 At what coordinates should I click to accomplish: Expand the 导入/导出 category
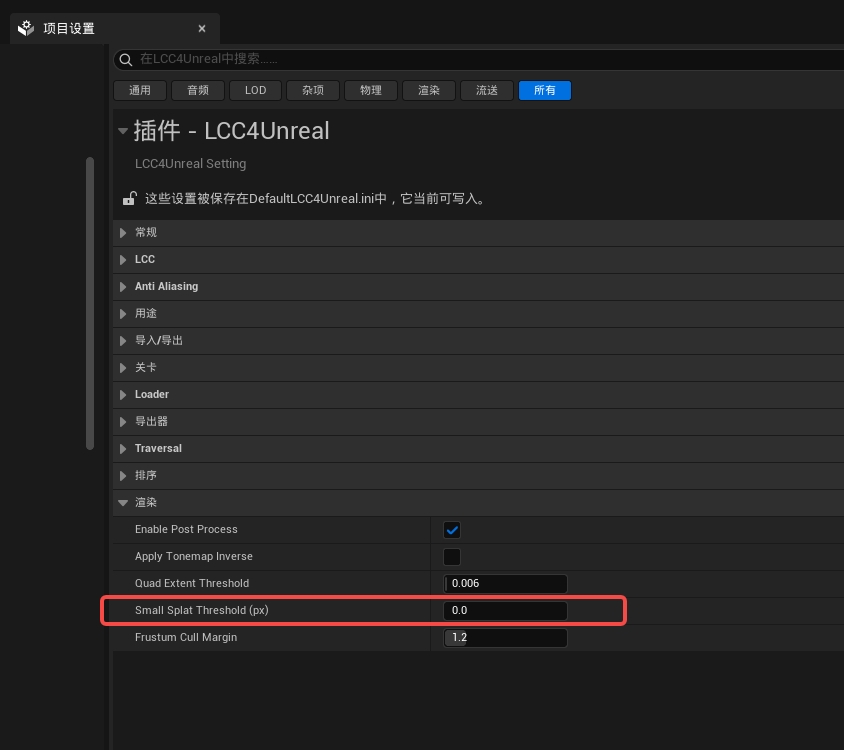pos(123,340)
